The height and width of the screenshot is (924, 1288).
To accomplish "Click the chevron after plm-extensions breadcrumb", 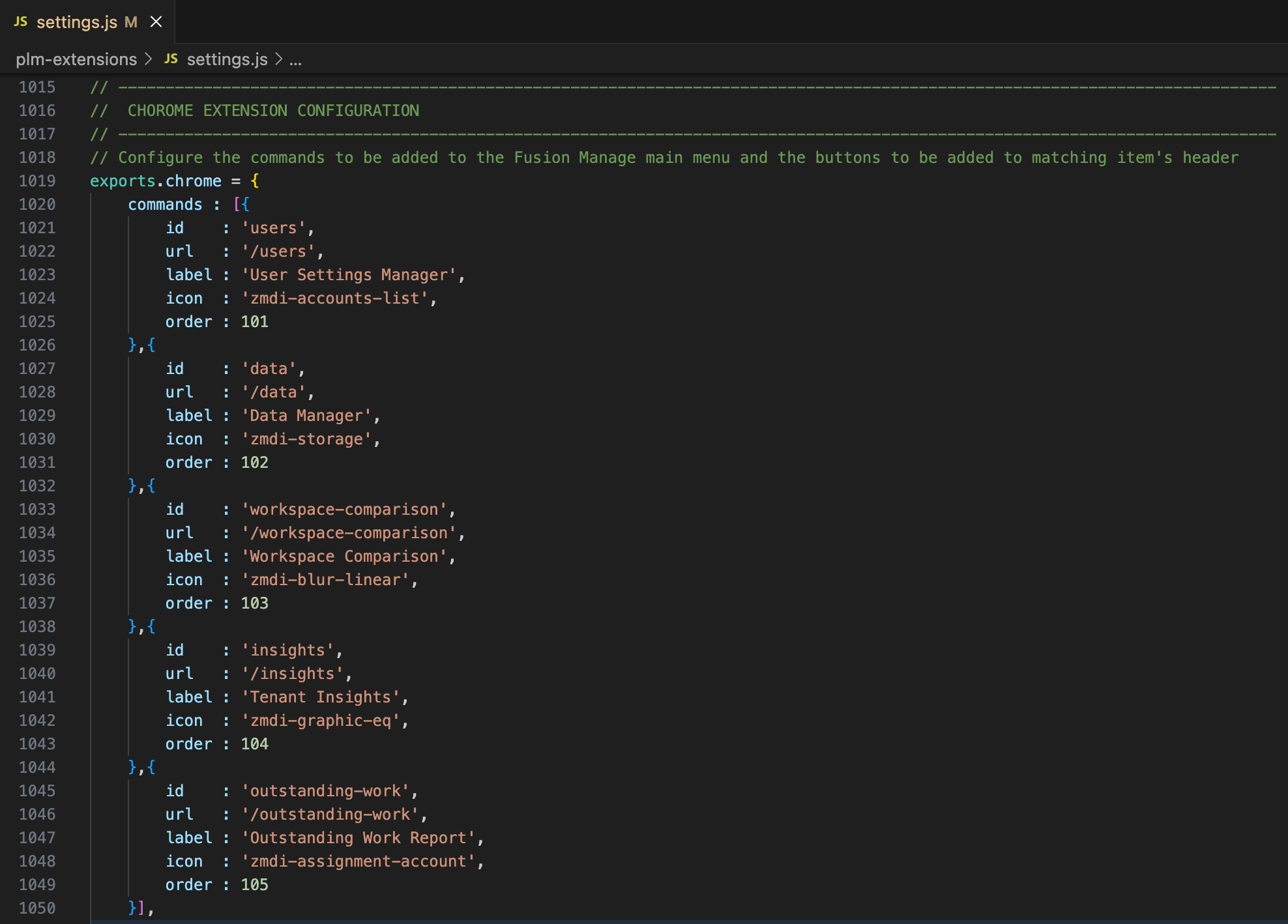I will coord(149,59).
